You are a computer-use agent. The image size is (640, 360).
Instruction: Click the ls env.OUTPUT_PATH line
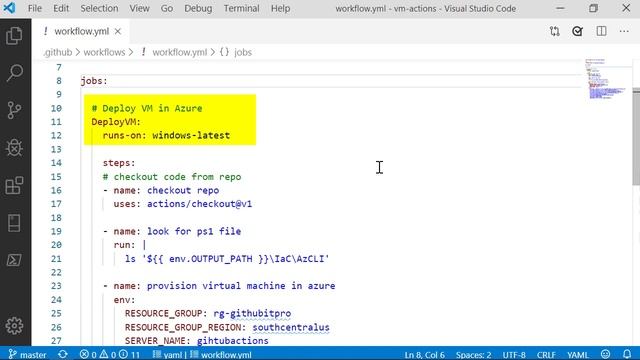[227, 259]
